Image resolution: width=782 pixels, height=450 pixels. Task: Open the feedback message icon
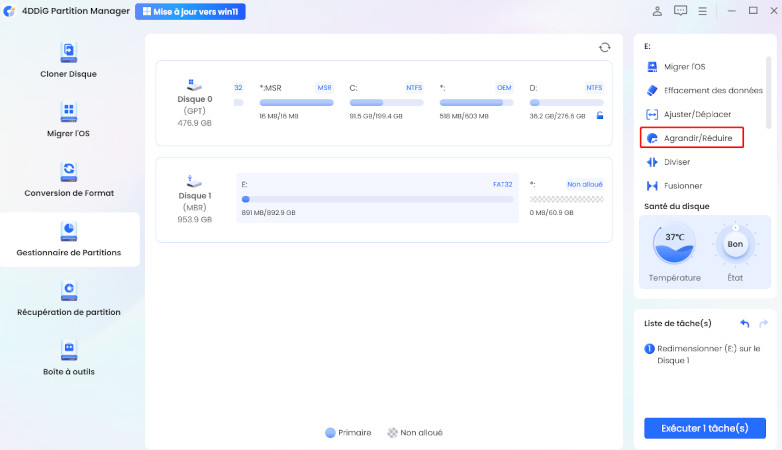click(681, 12)
